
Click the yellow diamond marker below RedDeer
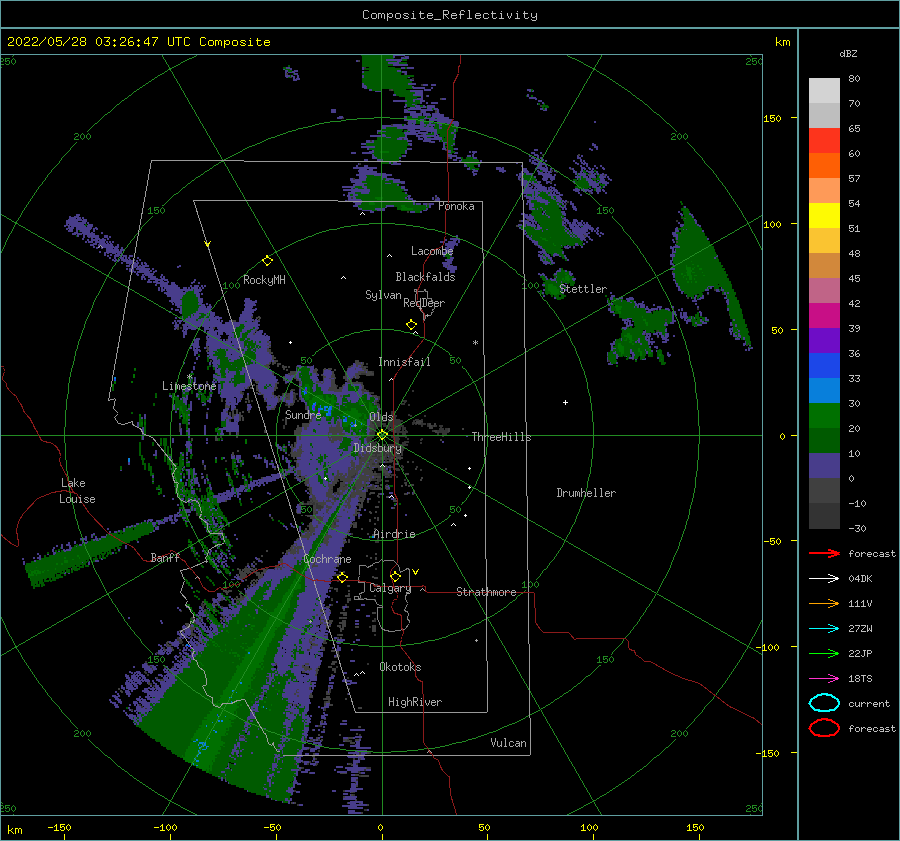pos(411,325)
